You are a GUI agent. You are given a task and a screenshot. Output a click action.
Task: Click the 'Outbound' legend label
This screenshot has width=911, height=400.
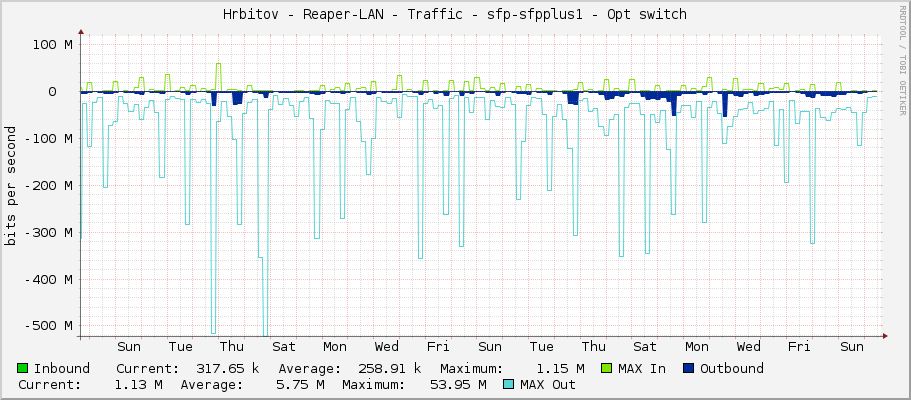[x=732, y=369]
